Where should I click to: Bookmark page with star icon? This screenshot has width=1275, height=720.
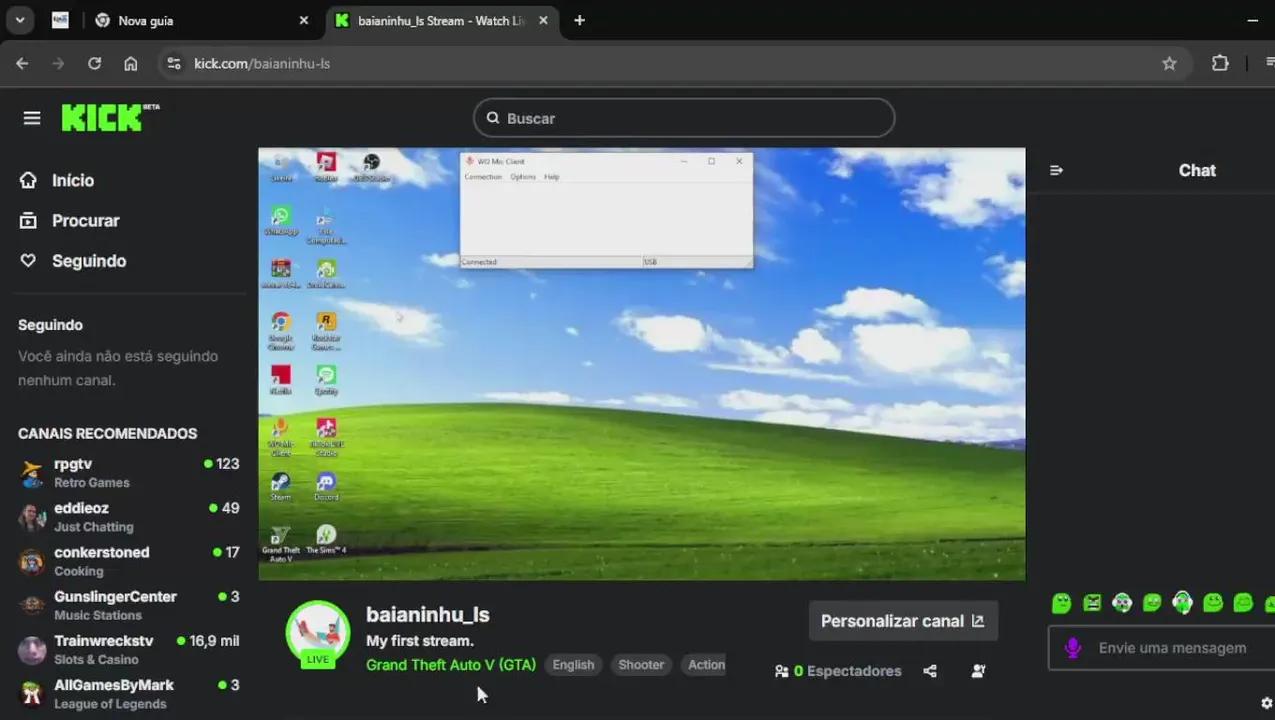click(x=1169, y=63)
